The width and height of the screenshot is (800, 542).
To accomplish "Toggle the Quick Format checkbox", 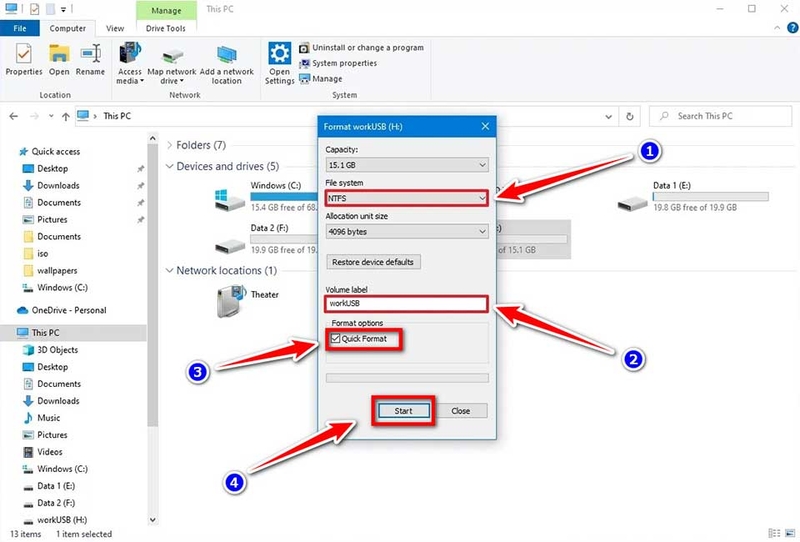I will coord(335,338).
